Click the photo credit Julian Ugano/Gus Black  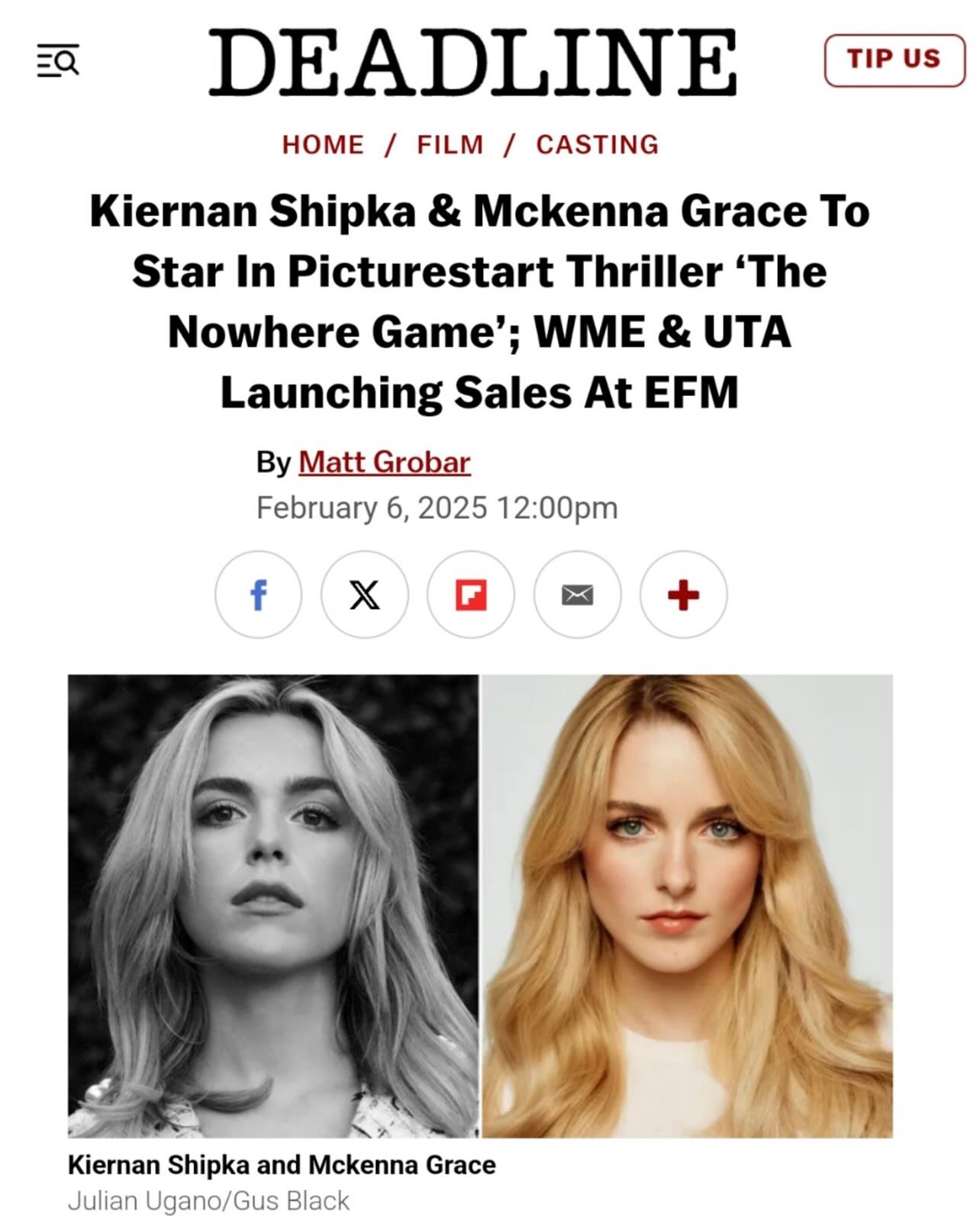coord(208,1199)
